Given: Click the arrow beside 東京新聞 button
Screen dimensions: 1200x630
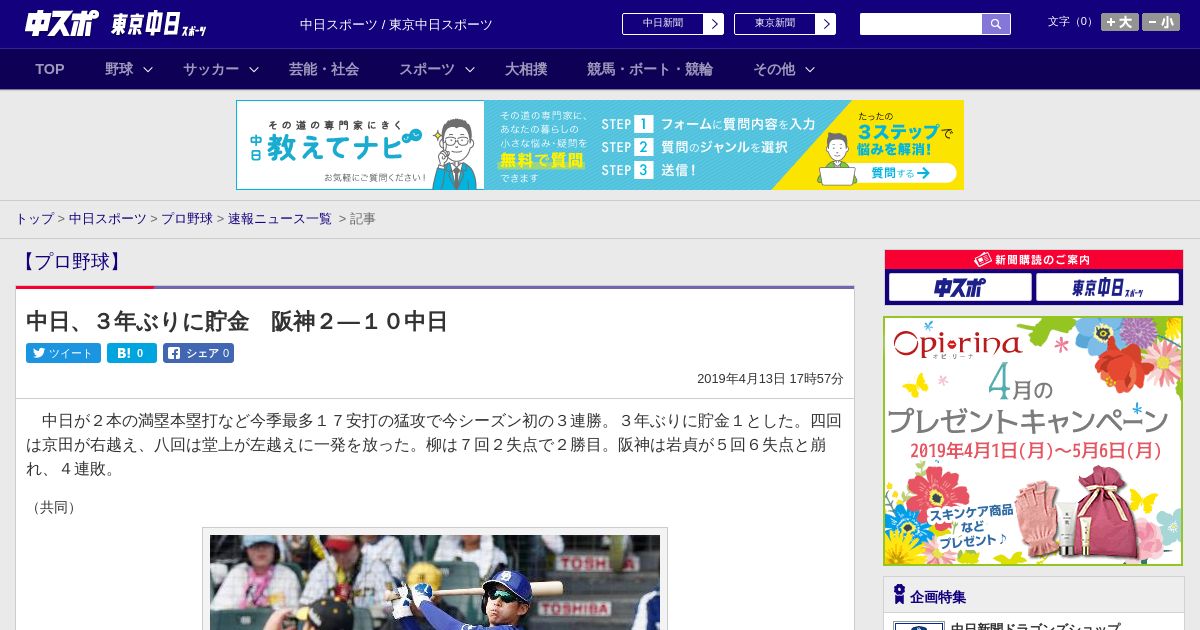Looking at the screenshot, I should pyautogui.click(x=825, y=24).
